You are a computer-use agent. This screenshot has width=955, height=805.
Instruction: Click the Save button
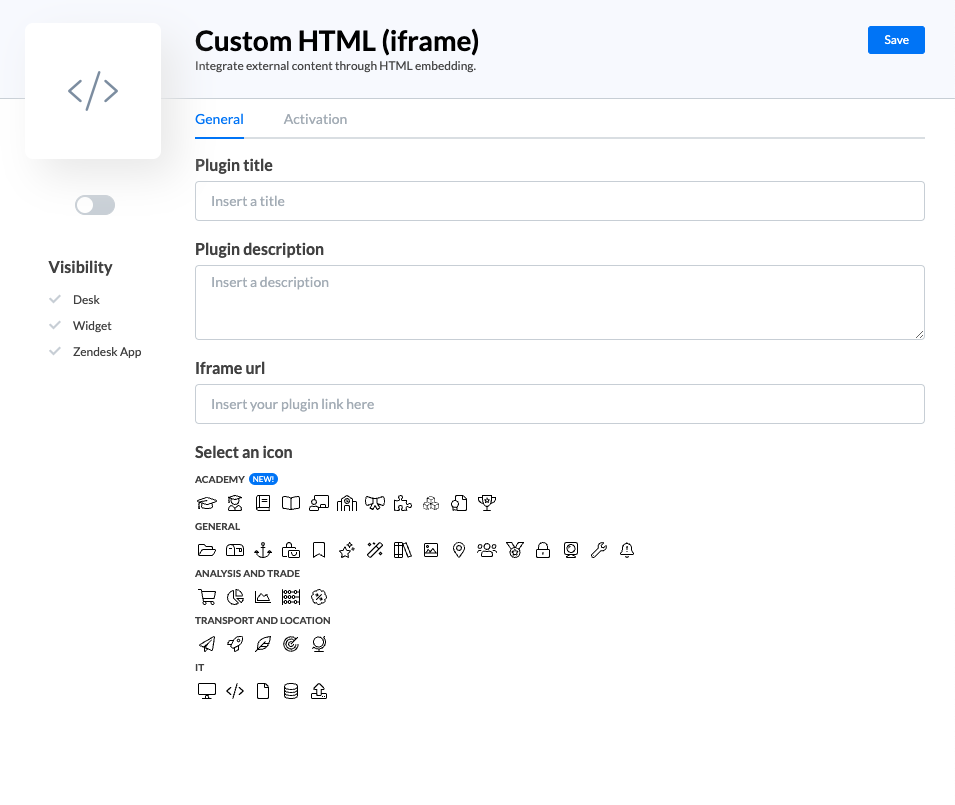point(896,40)
